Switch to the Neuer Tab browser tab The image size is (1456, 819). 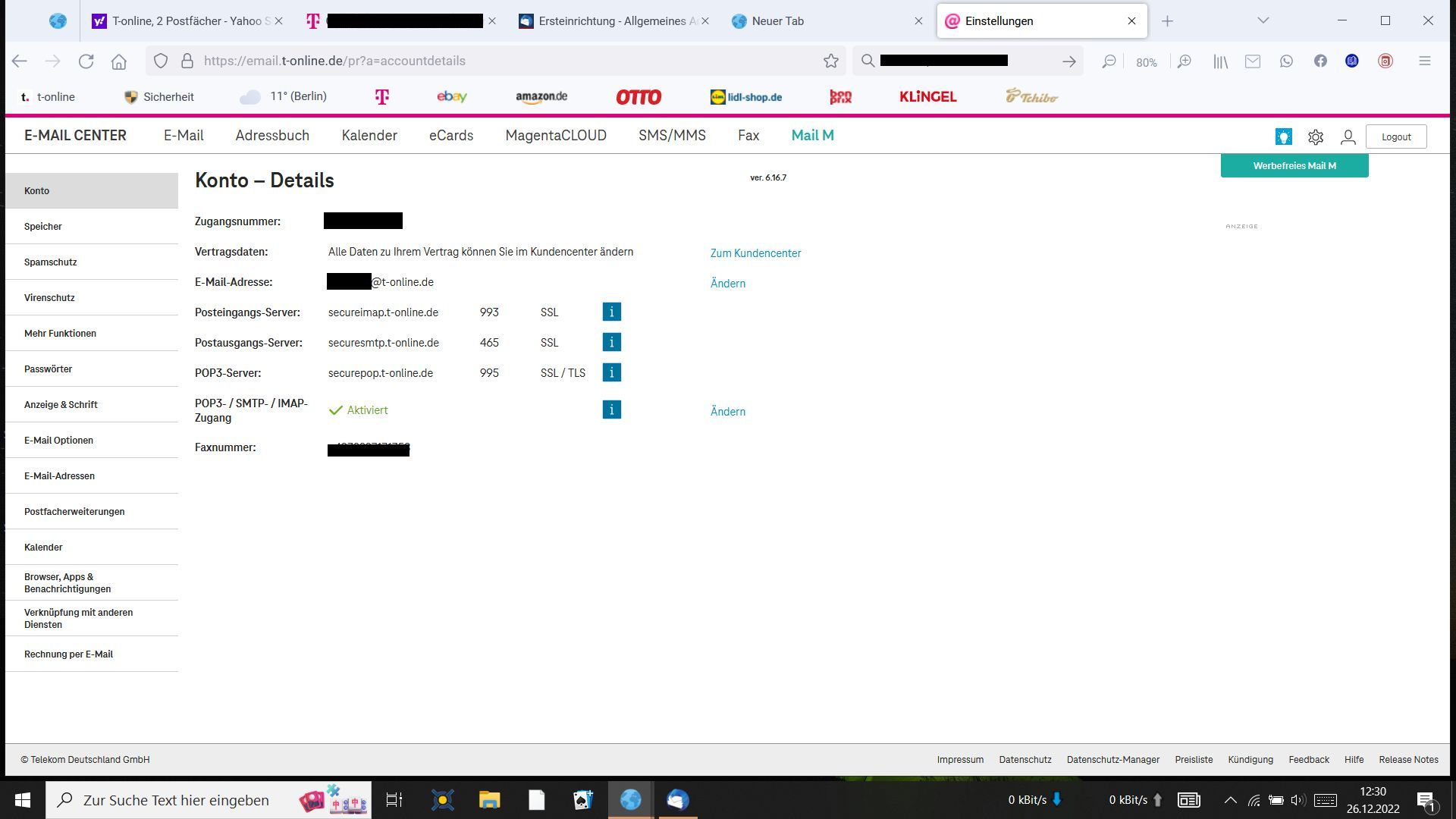(x=777, y=21)
